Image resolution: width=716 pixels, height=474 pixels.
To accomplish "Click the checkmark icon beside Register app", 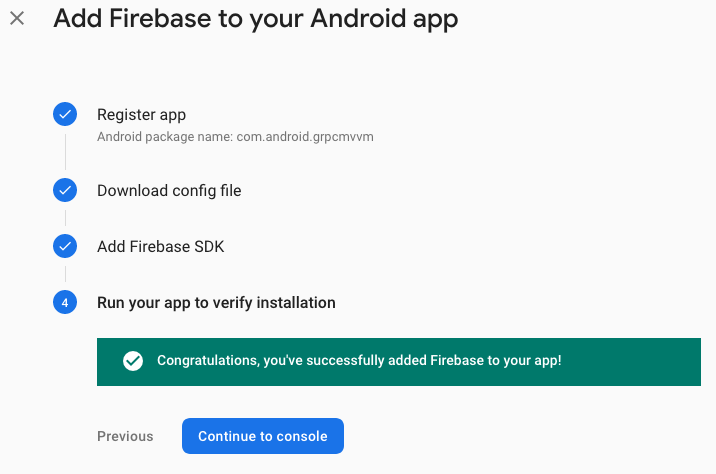I will pos(65,114).
